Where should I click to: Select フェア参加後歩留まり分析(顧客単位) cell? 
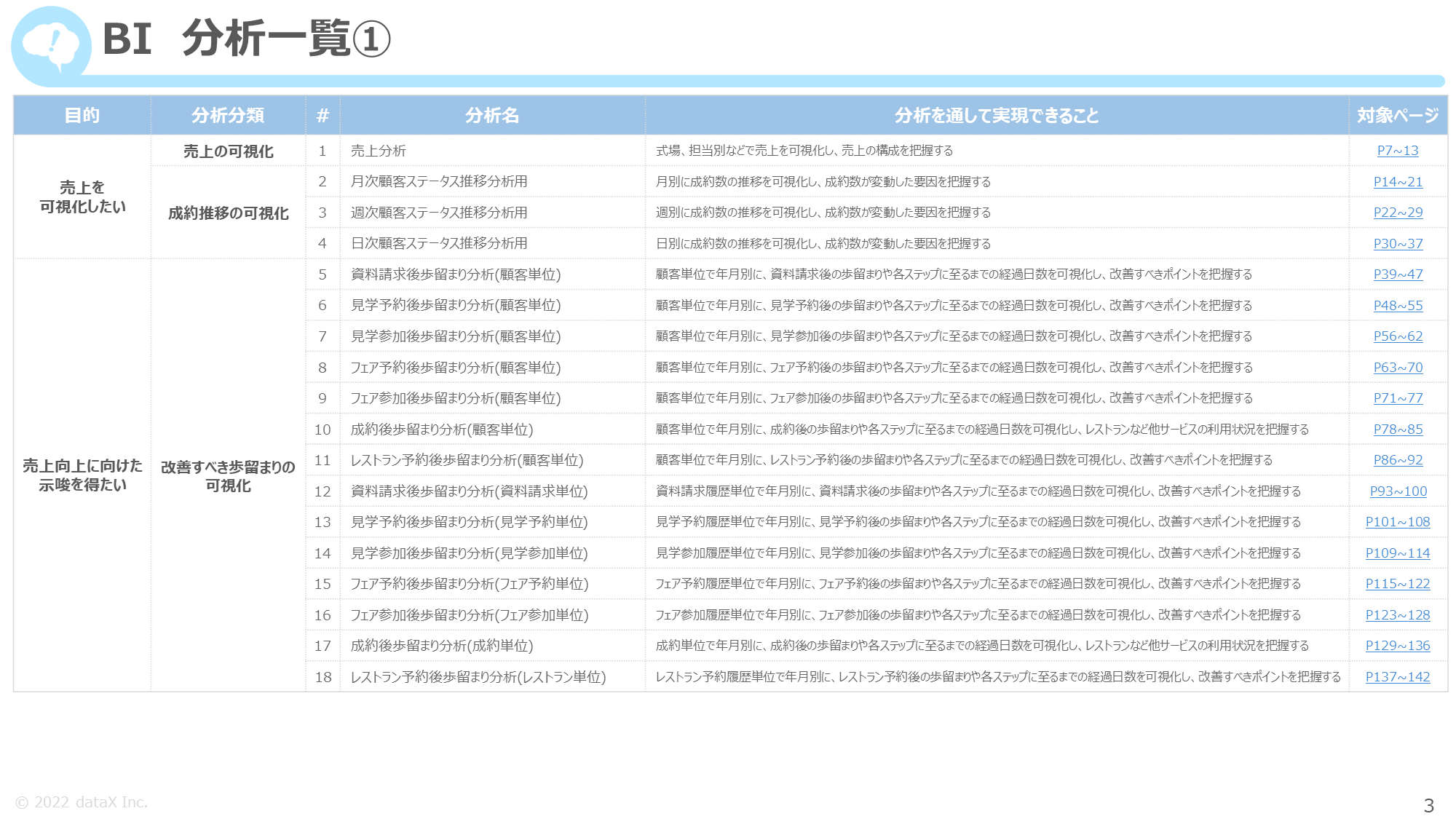[493, 398]
